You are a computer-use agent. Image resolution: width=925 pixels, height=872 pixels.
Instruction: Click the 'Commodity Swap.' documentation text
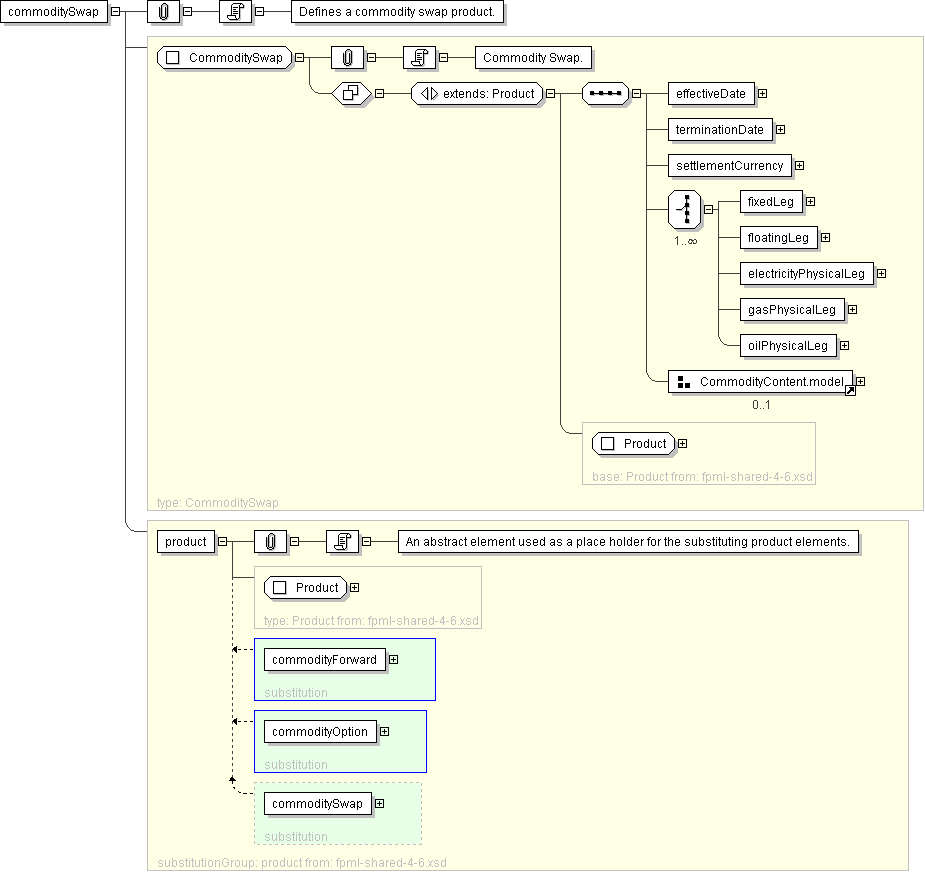(533, 58)
